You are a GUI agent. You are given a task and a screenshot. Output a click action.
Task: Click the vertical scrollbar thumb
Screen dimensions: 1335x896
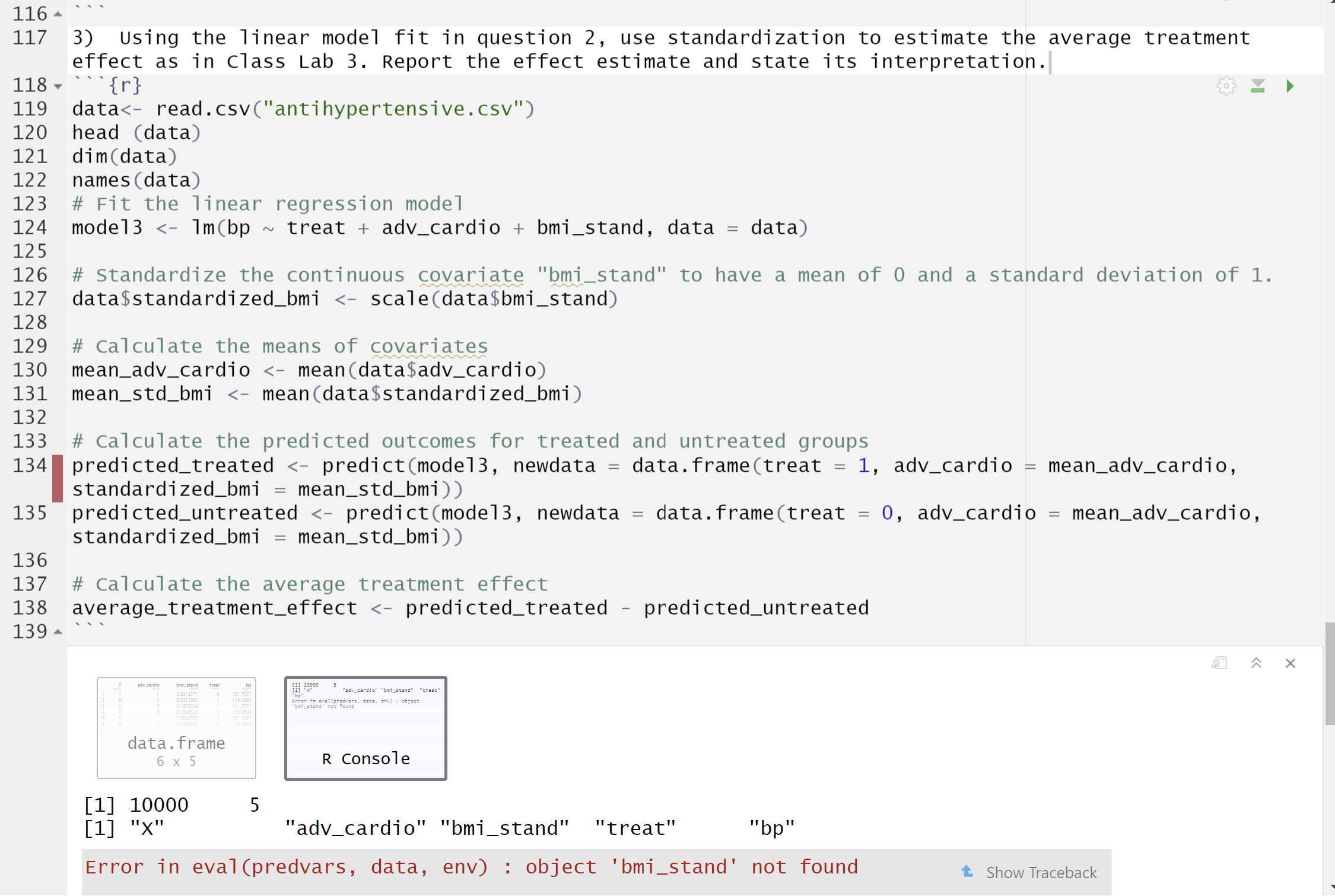pos(1330,673)
